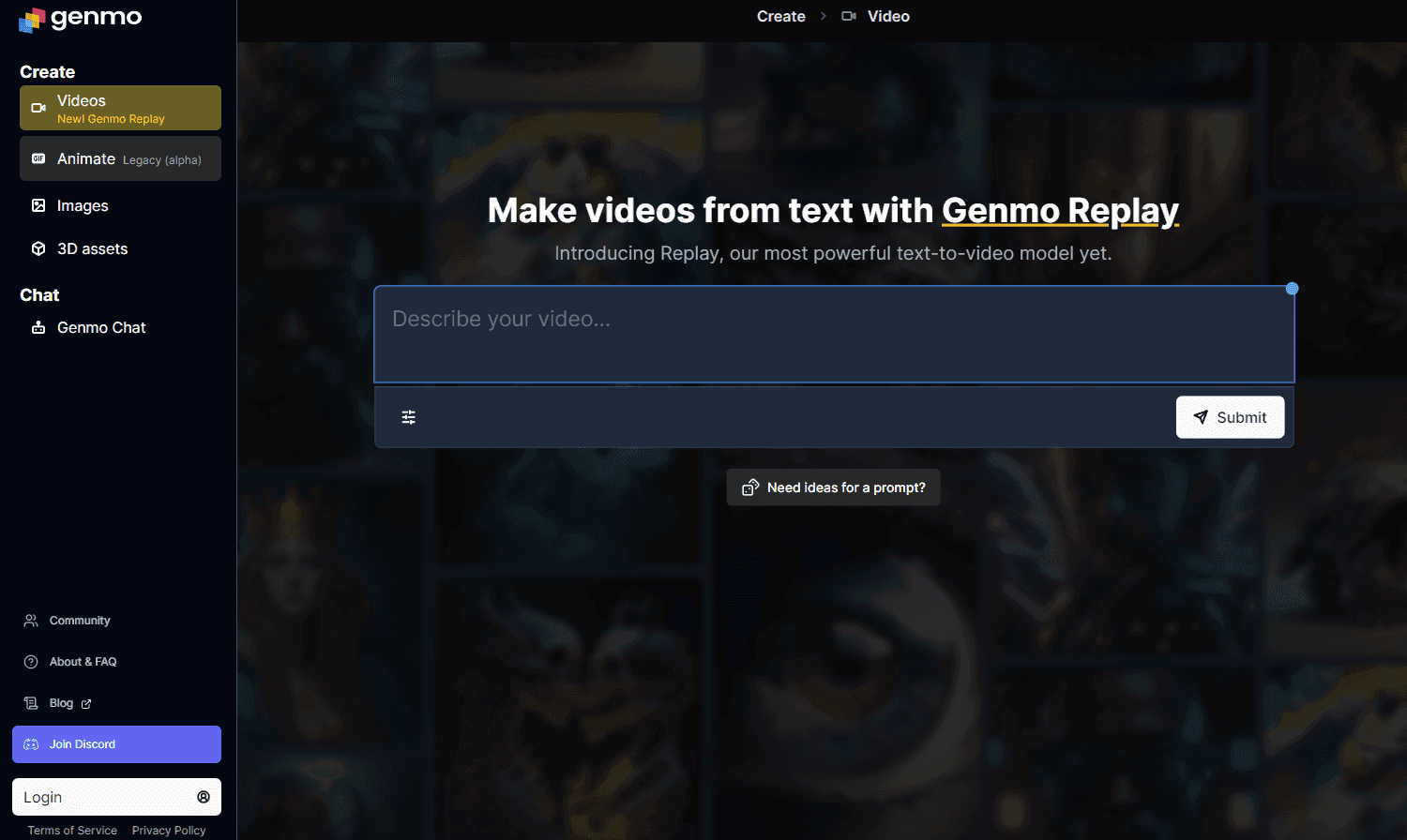The image size is (1407, 840).
Task: Click the GIF icon beside Animate
Action: click(38, 158)
